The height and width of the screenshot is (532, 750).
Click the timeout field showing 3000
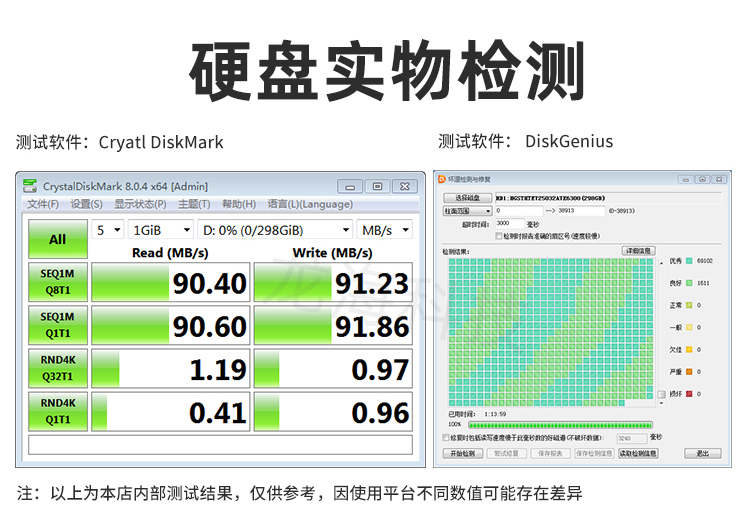click(x=509, y=223)
